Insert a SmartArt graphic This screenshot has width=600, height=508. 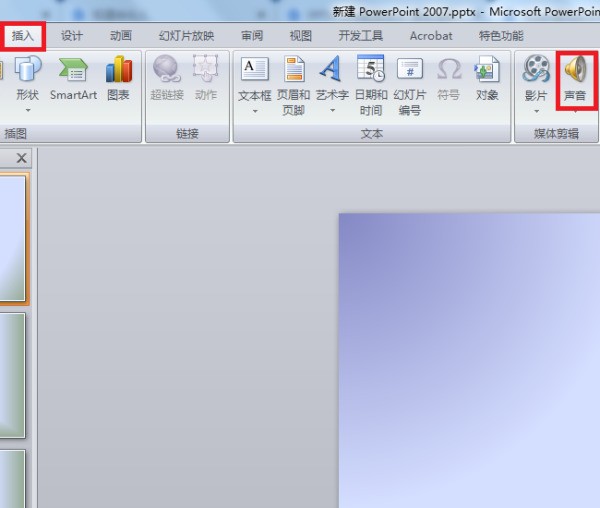73,78
